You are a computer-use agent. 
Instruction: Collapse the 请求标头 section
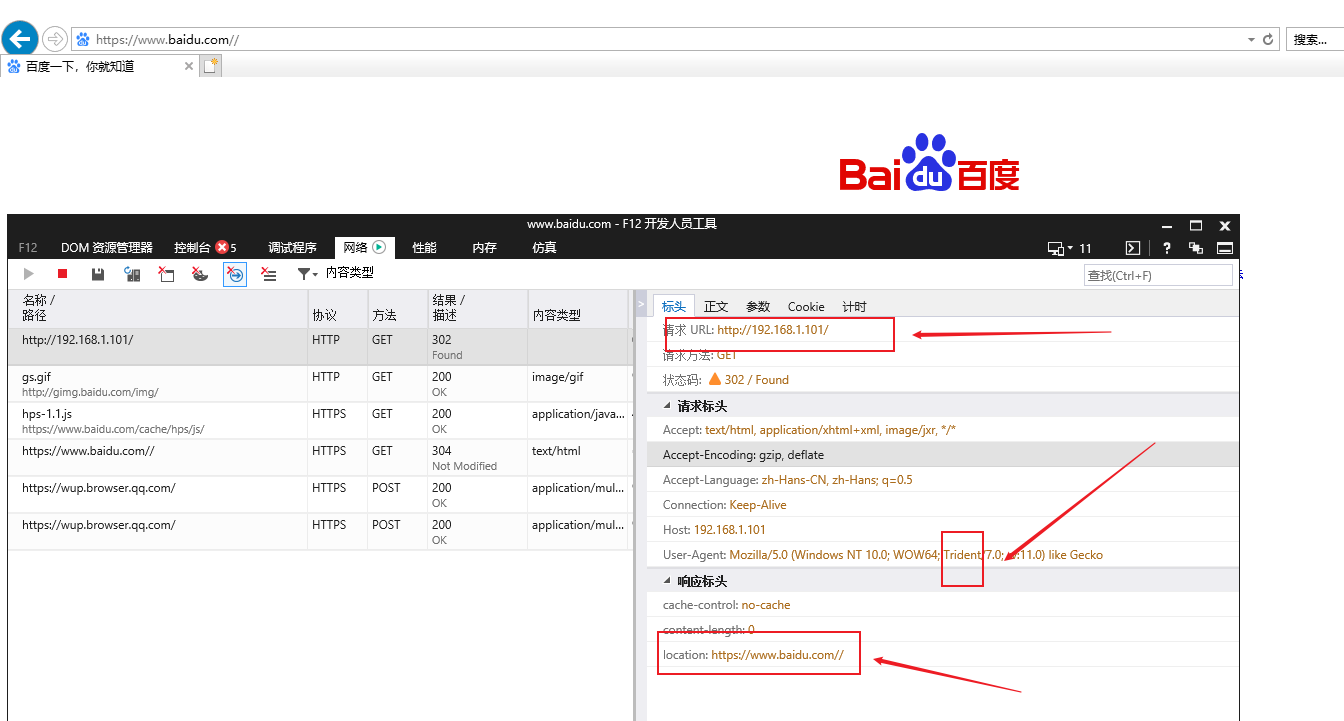coord(668,406)
